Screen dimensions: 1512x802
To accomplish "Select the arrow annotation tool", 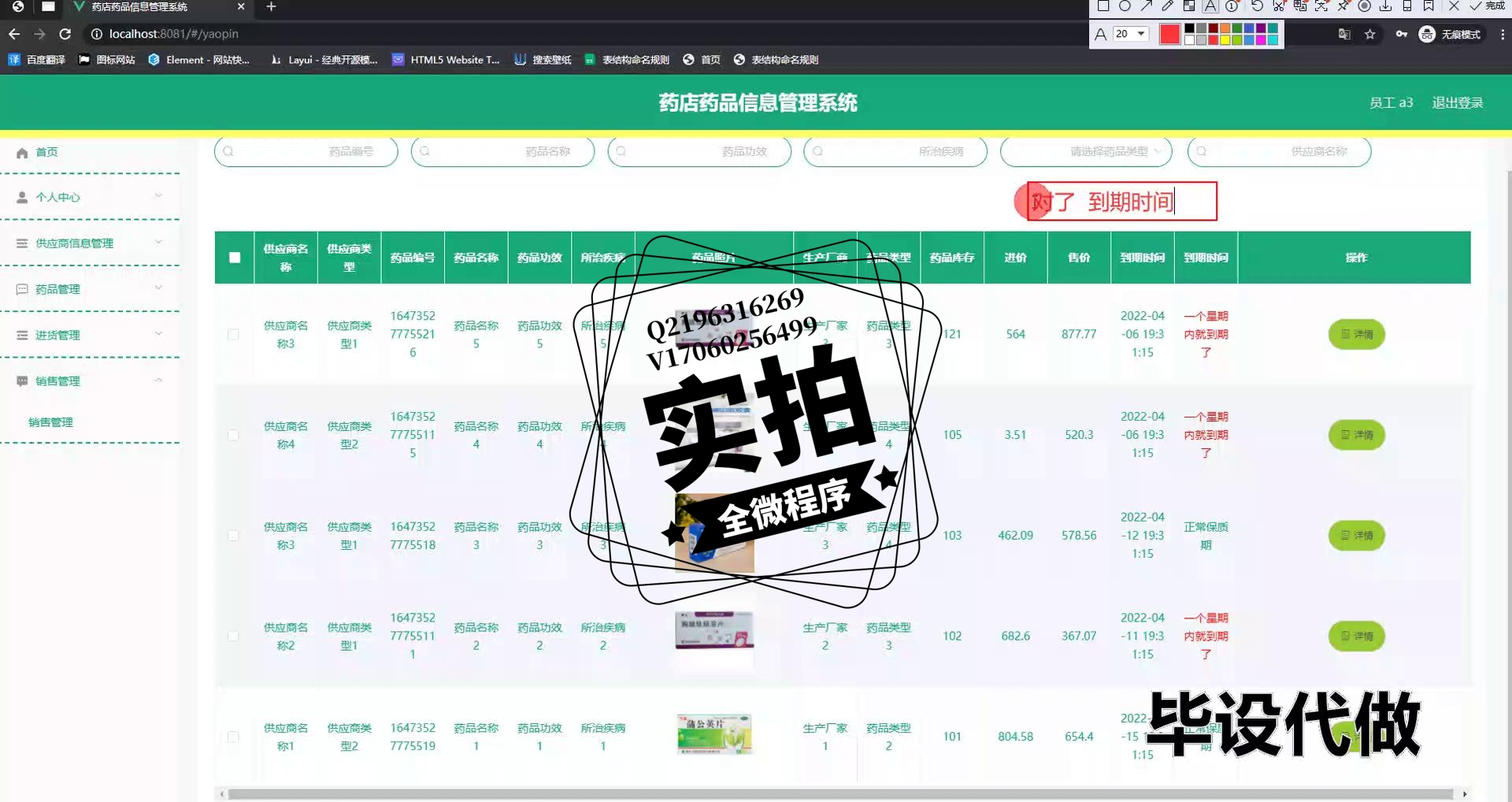I will (1147, 6).
